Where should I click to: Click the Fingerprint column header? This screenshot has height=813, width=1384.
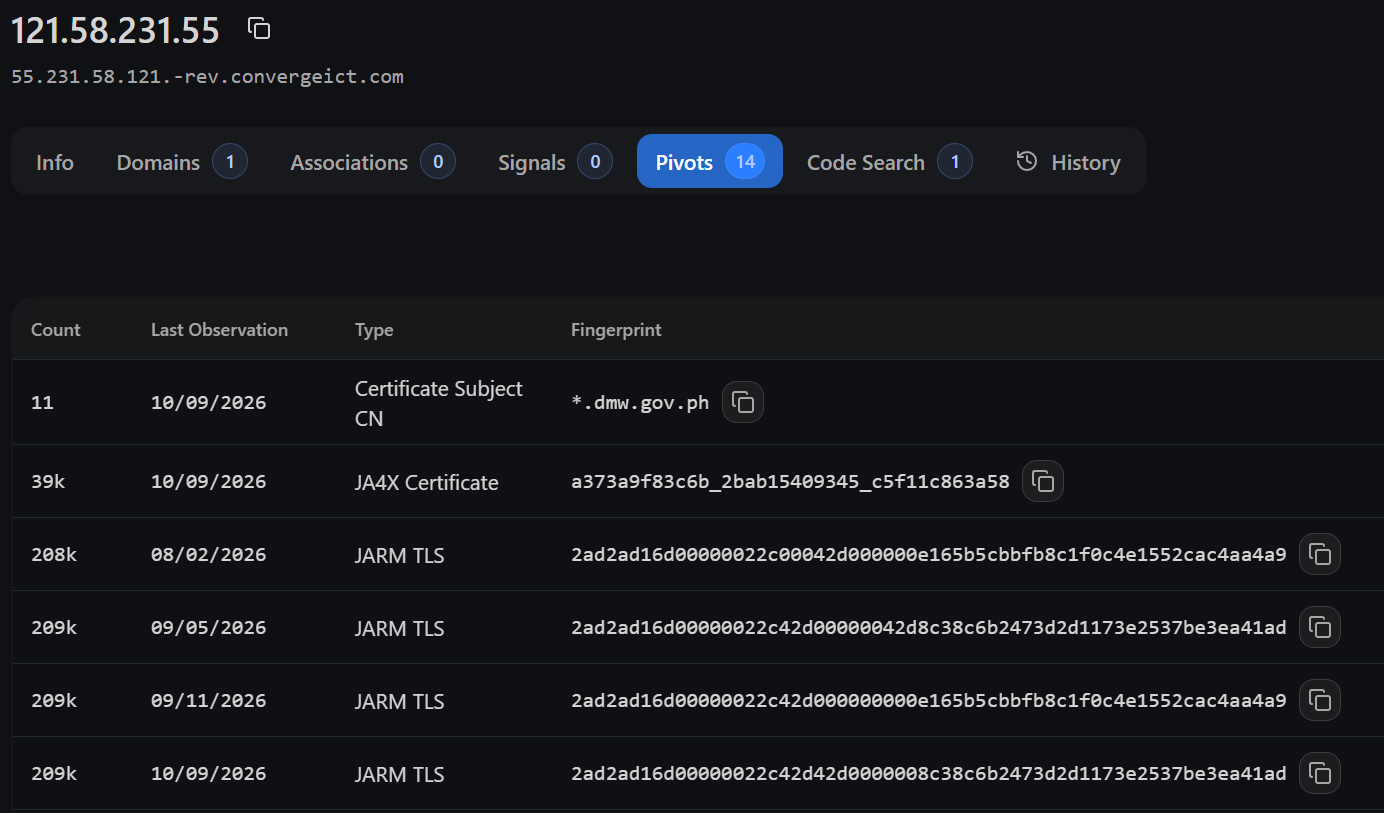(x=616, y=330)
